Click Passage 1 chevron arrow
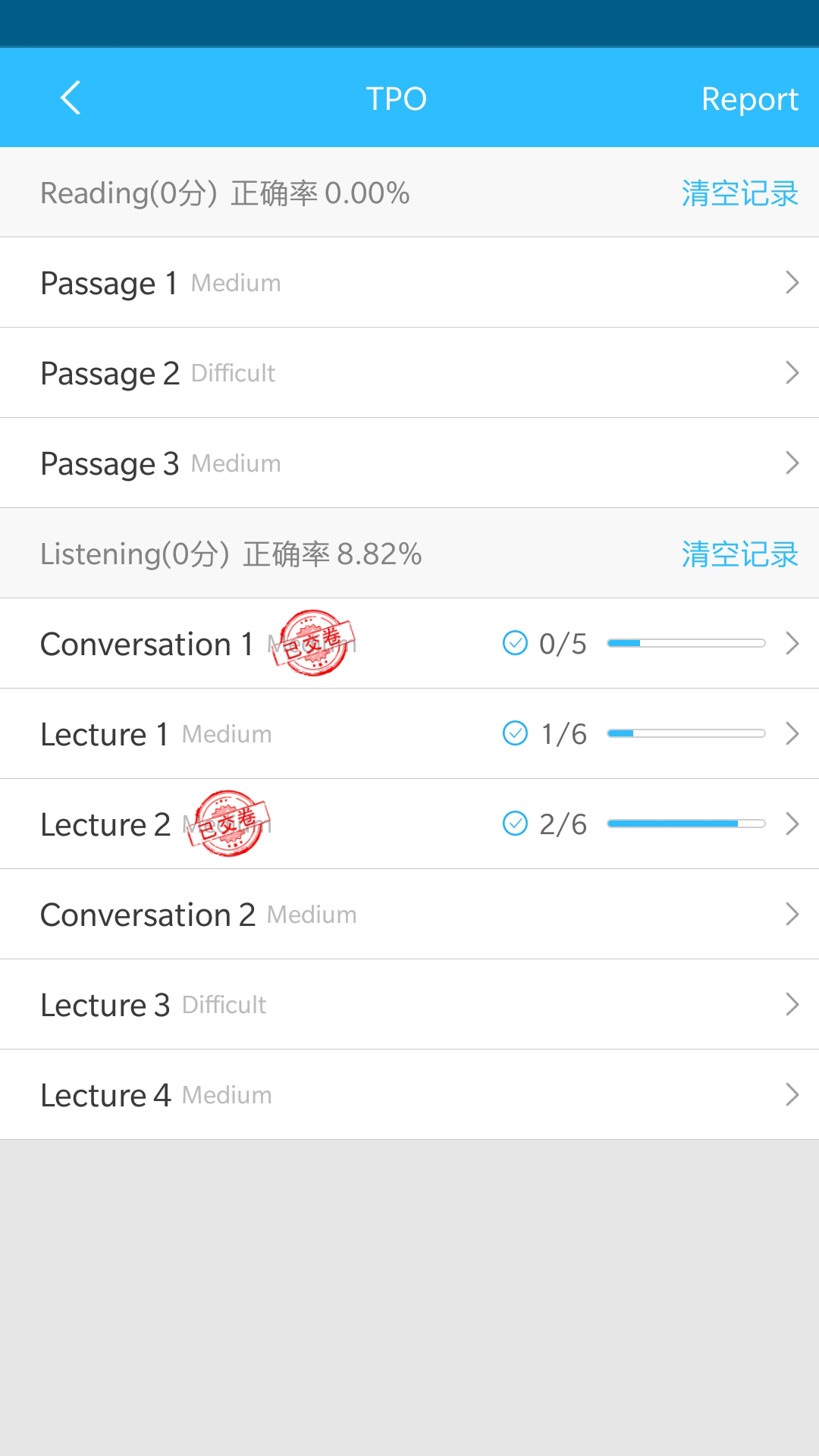This screenshot has width=819, height=1456. click(792, 283)
